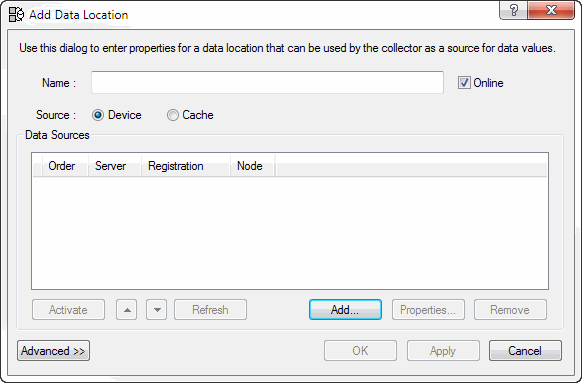Click the help question mark button
Screen dimensions: 582x383
tap(513, 10)
